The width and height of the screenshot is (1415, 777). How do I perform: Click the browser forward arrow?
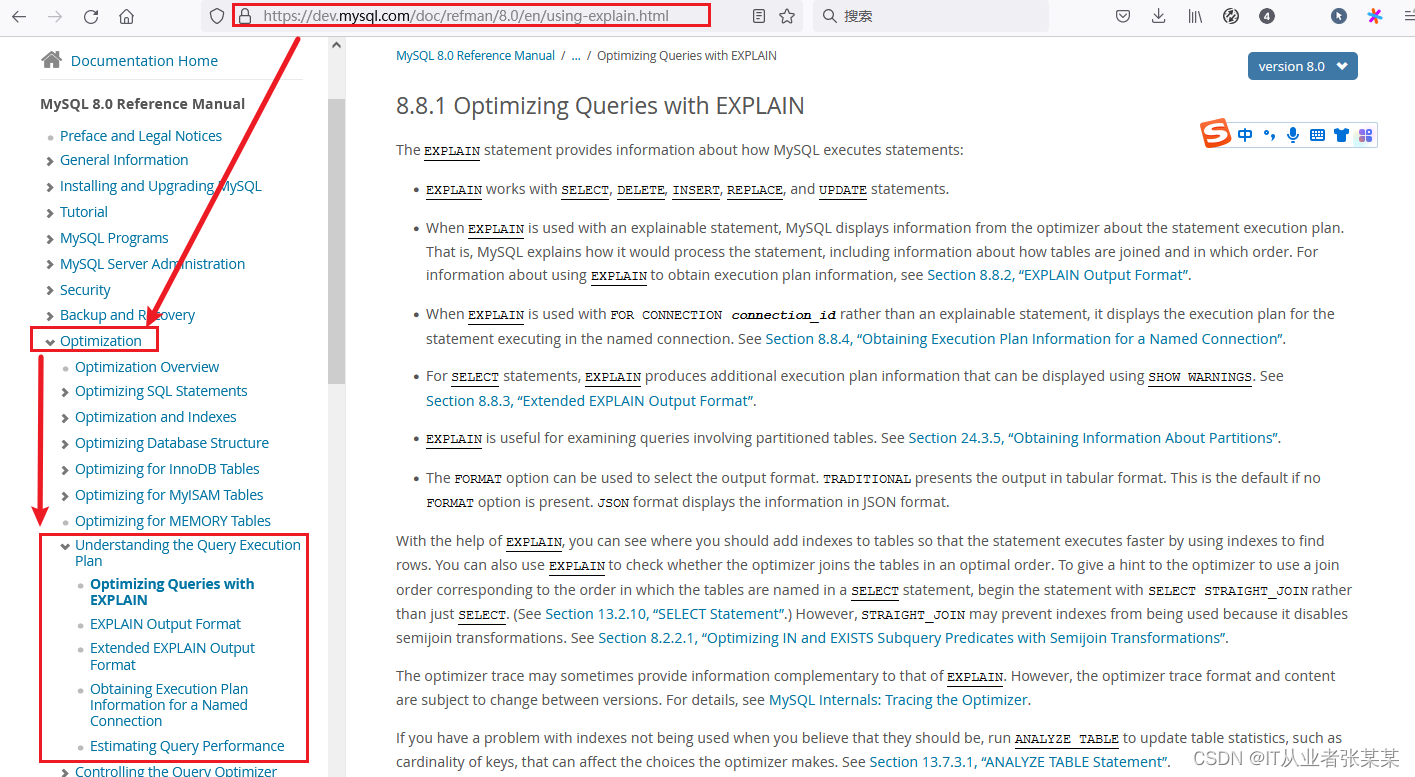point(54,16)
